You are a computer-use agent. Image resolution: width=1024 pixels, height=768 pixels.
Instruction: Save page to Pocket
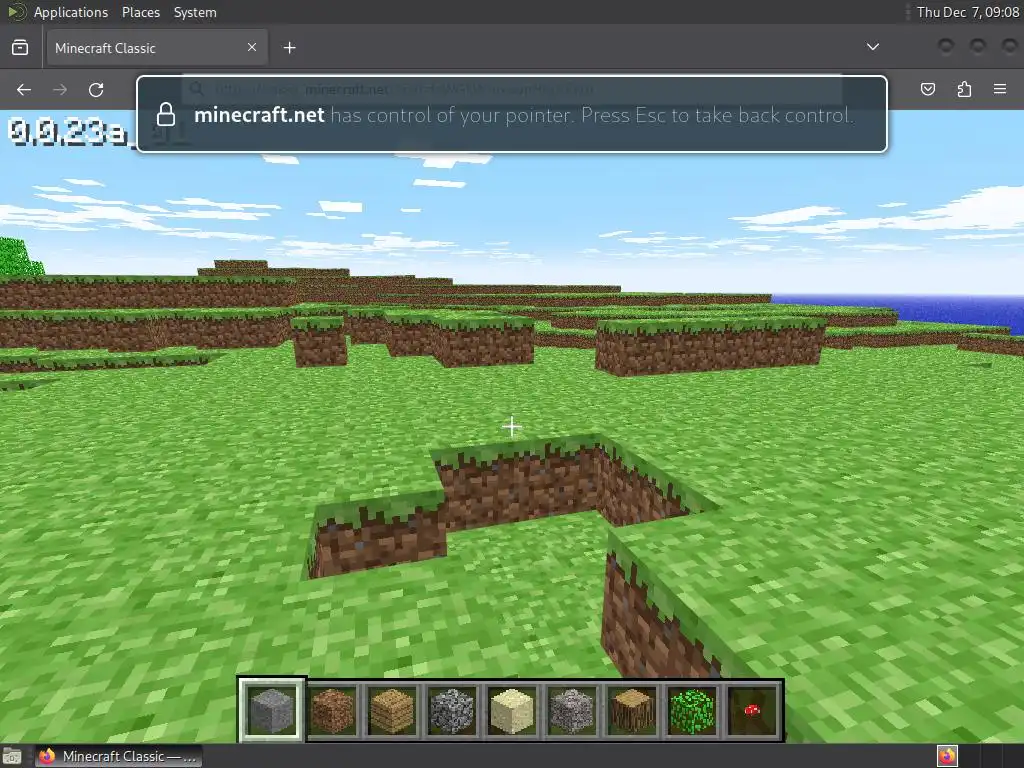point(928,89)
